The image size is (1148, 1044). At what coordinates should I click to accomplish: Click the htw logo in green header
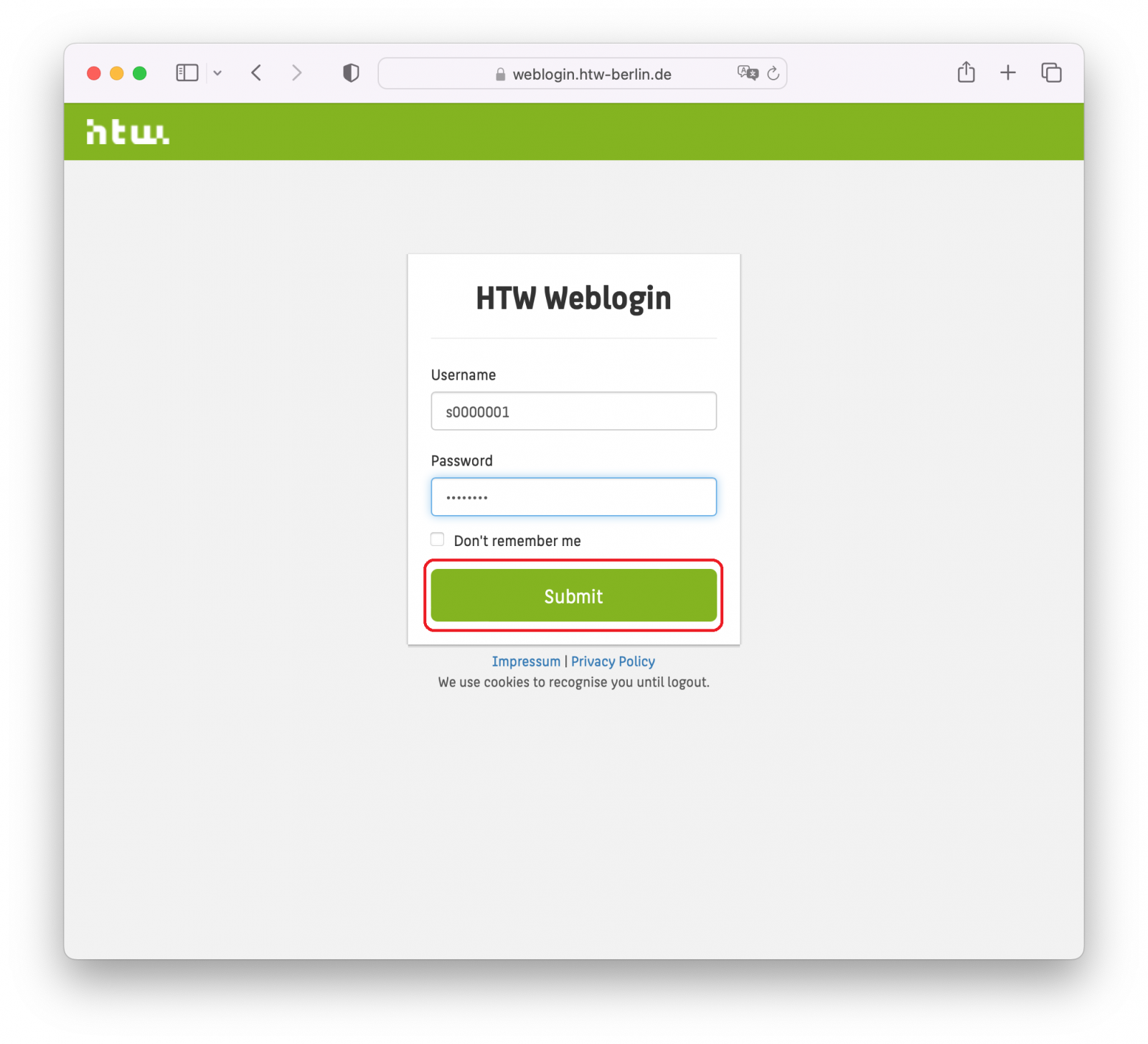[x=128, y=131]
